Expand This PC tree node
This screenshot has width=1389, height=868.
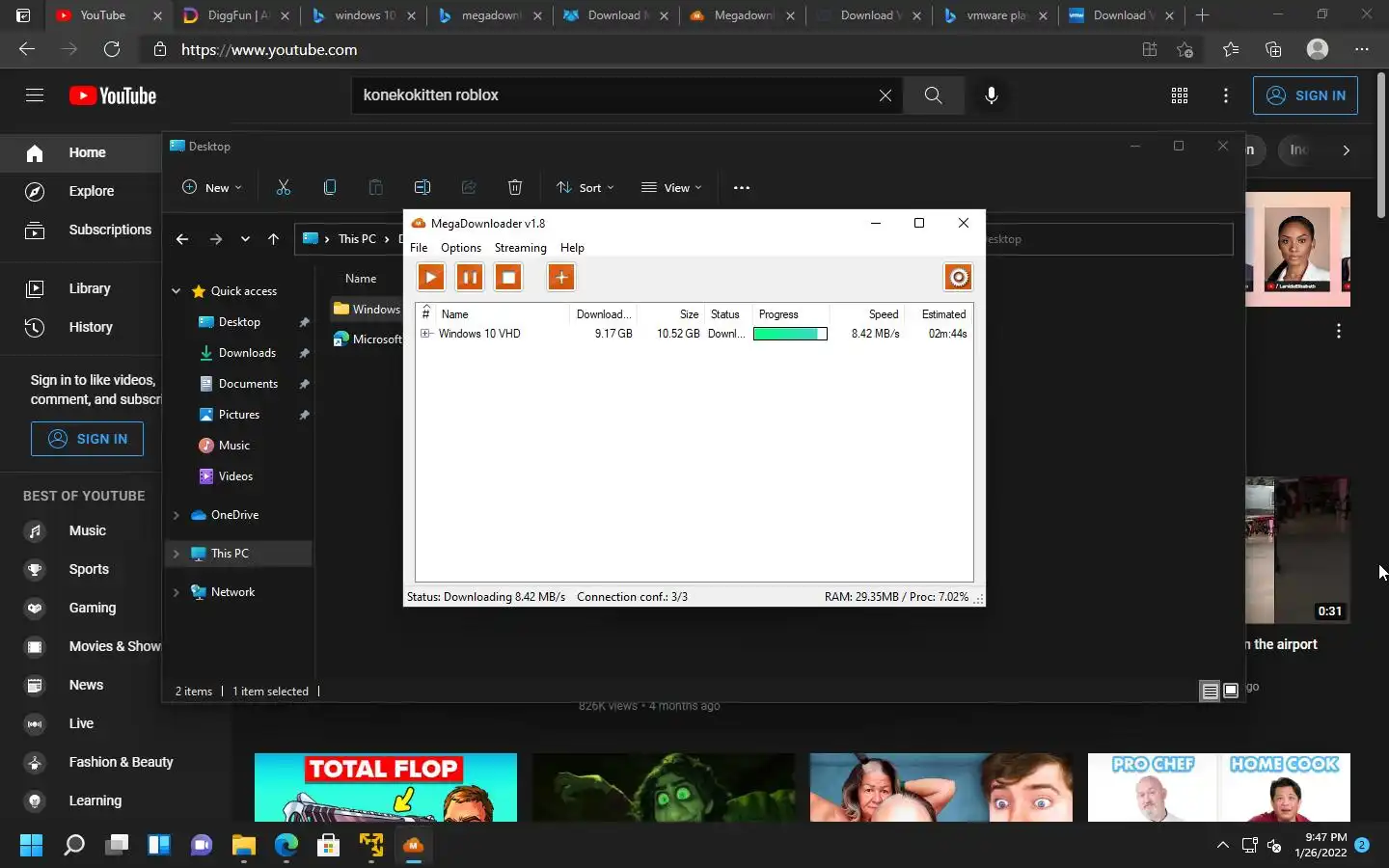[x=177, y=554]
